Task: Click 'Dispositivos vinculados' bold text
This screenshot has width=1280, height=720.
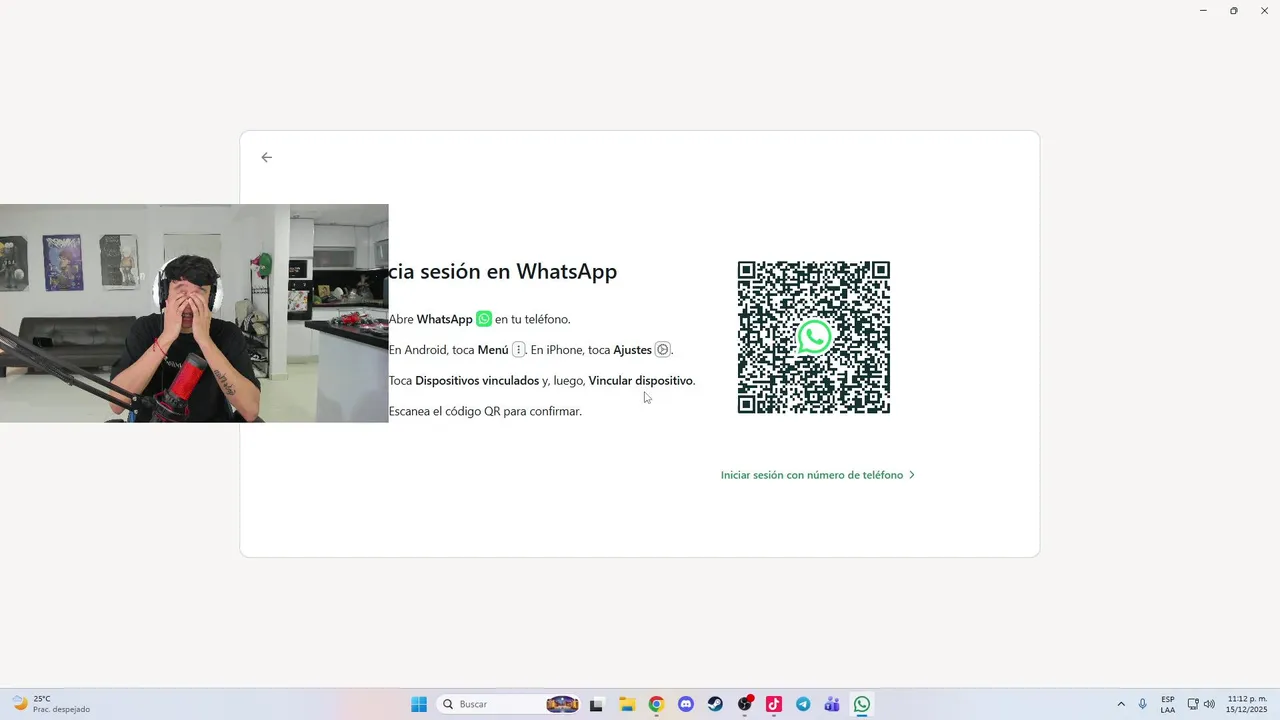Action: pos(477,381)
